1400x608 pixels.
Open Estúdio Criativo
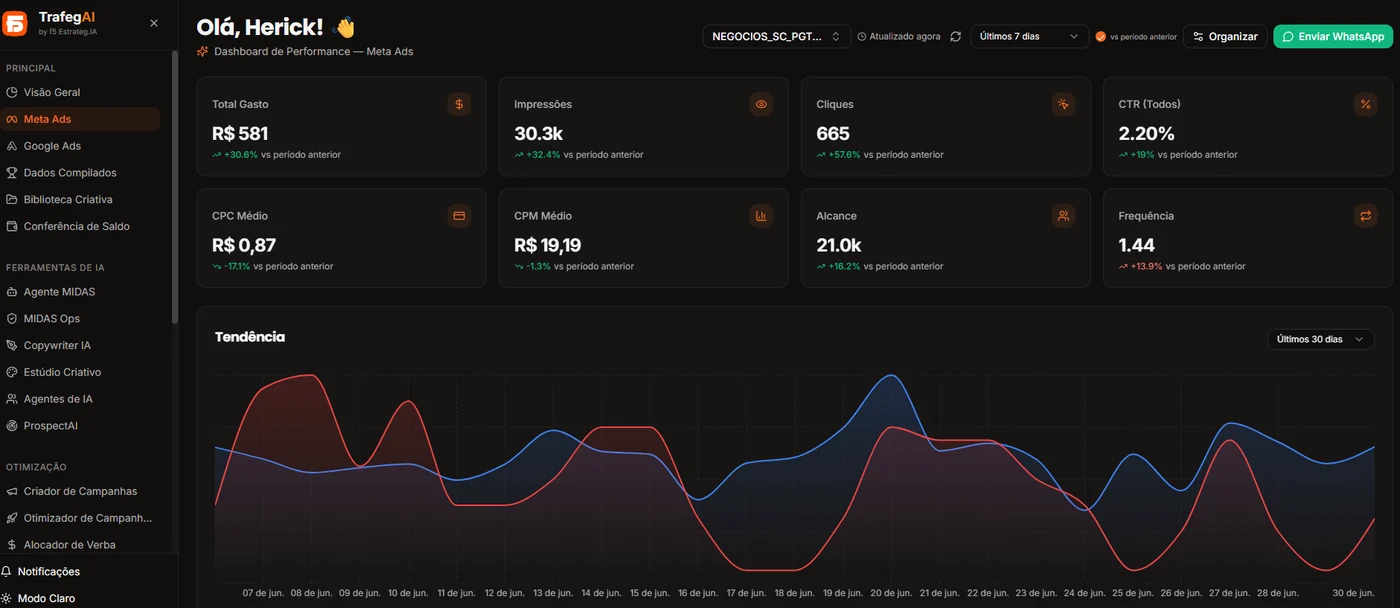[x=80, y=372]
